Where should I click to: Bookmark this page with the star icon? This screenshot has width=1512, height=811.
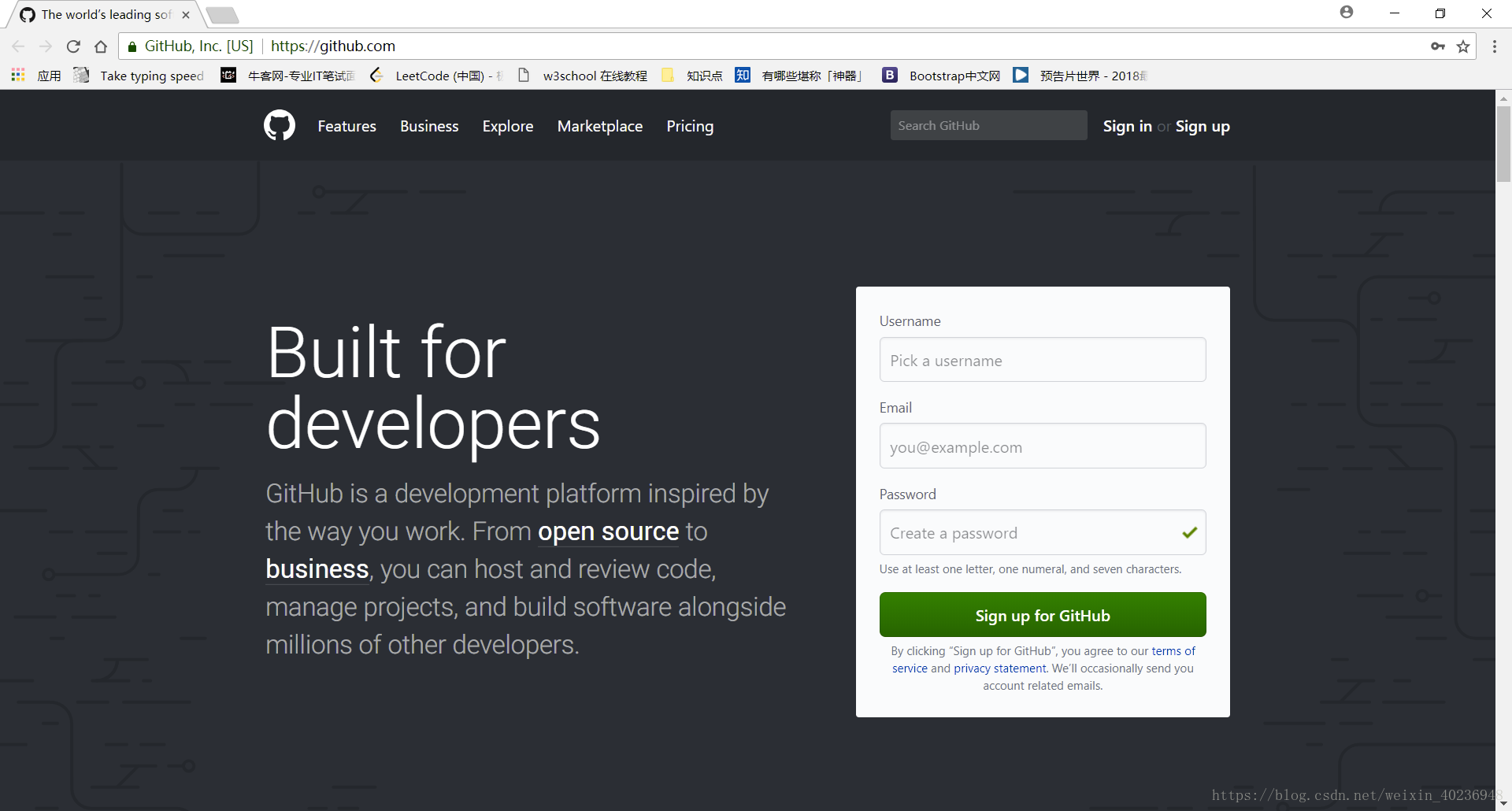point(1463,46)
